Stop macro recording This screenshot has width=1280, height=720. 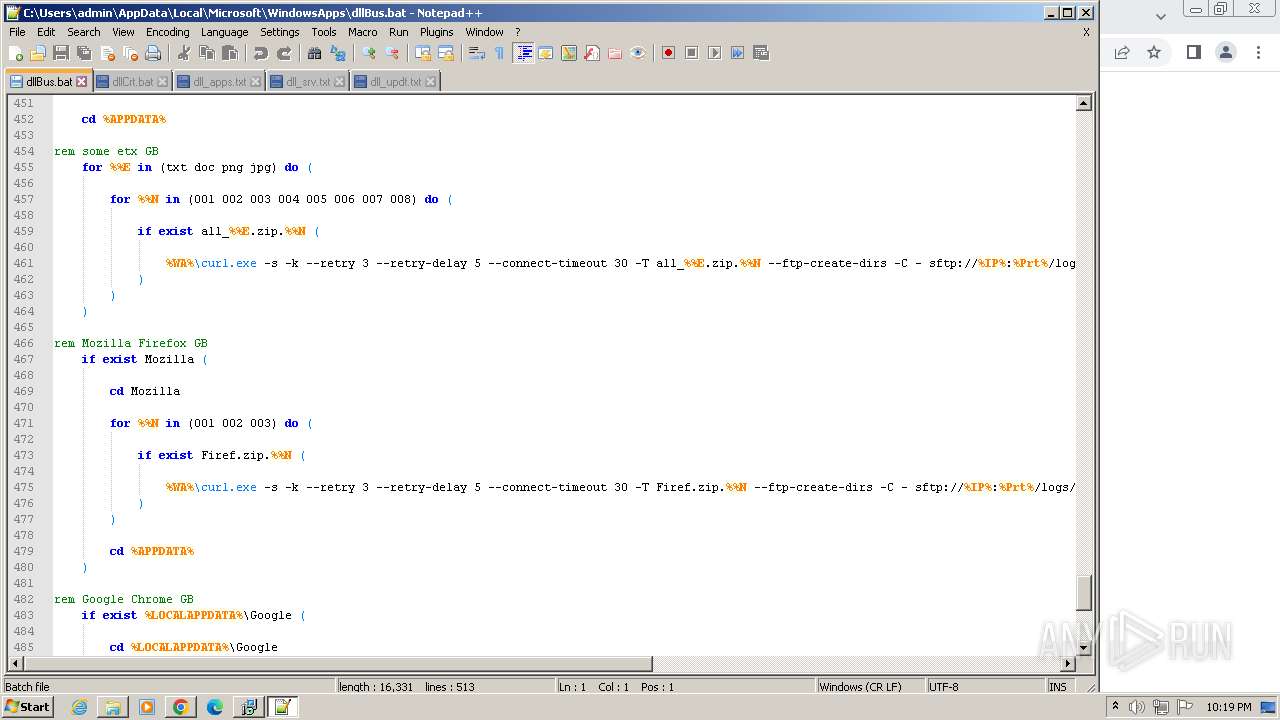point(691,53)
